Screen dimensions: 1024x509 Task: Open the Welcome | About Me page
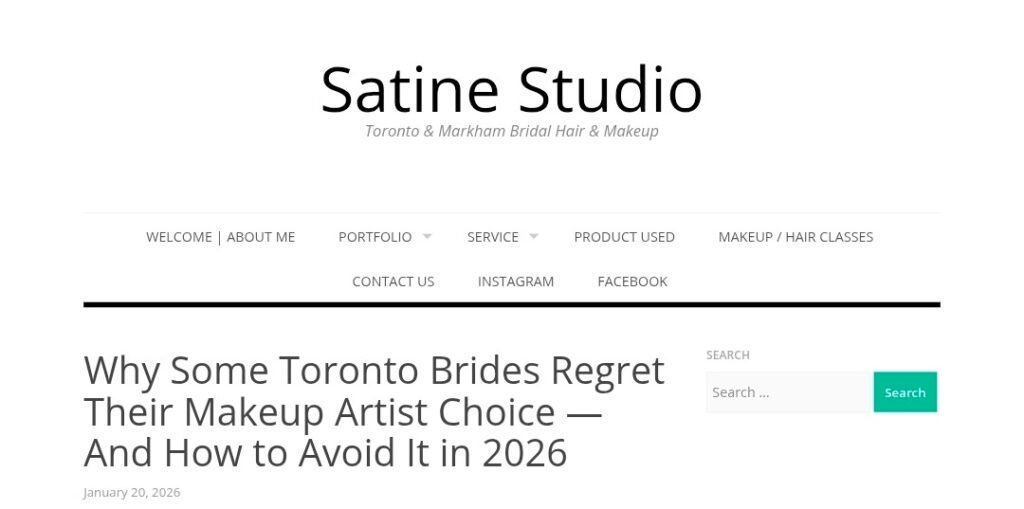[x=220, y=237]
